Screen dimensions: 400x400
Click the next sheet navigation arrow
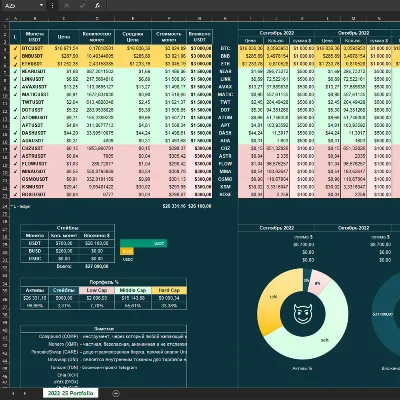coord(25,393)
